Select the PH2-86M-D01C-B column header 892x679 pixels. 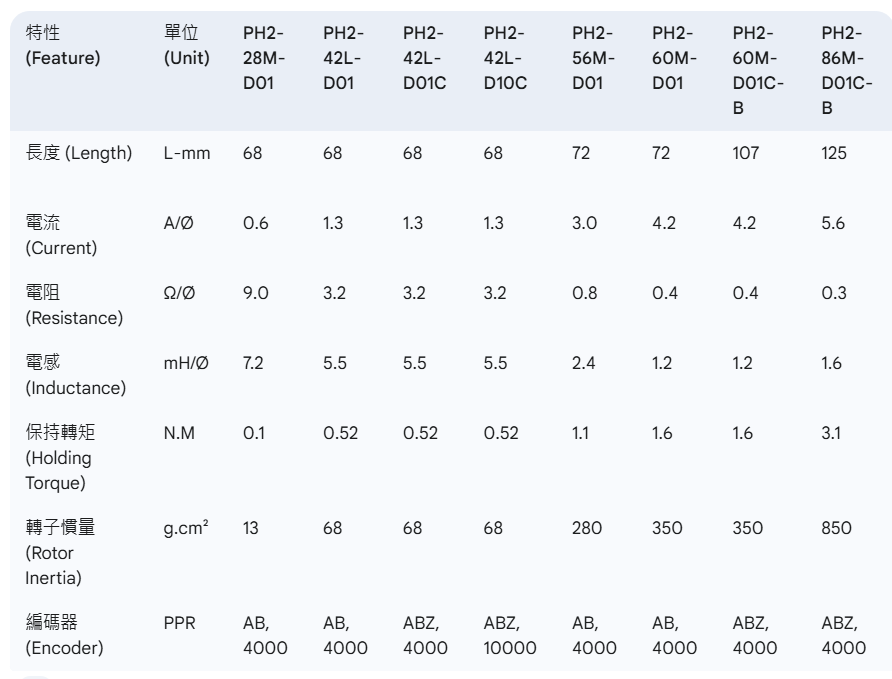coord(846,71)
